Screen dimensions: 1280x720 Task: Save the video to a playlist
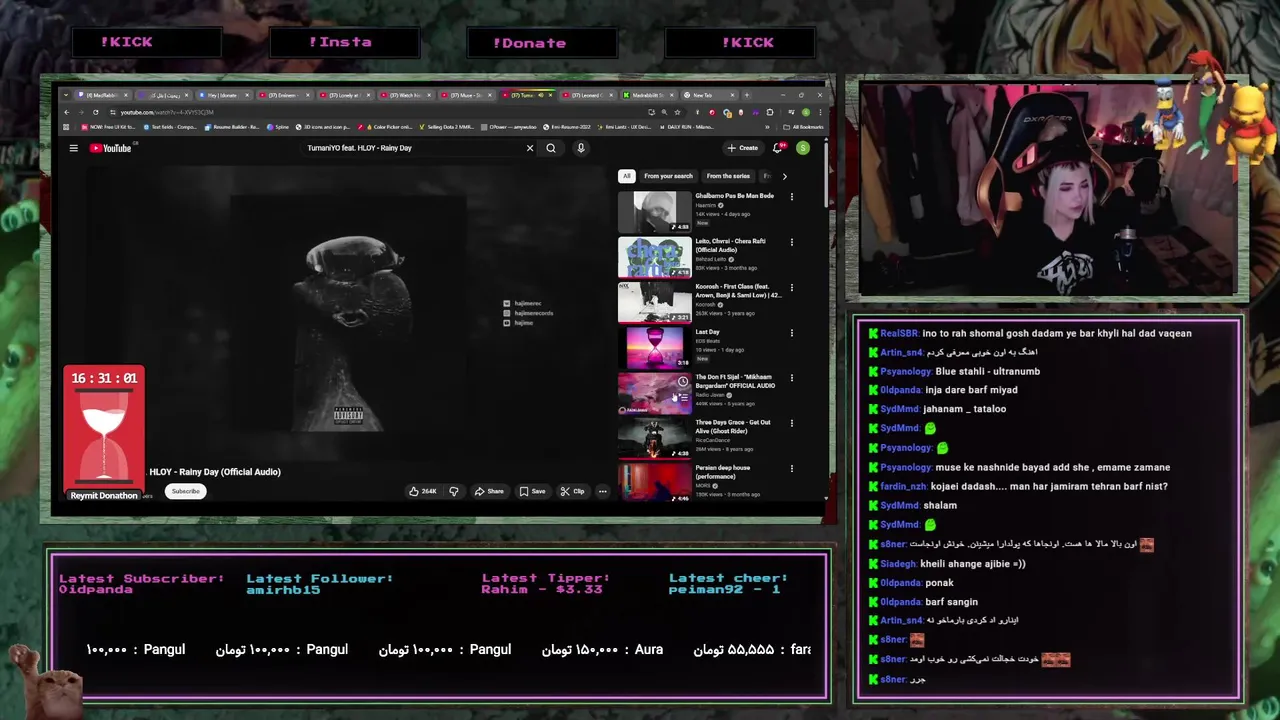coord(533,491)
